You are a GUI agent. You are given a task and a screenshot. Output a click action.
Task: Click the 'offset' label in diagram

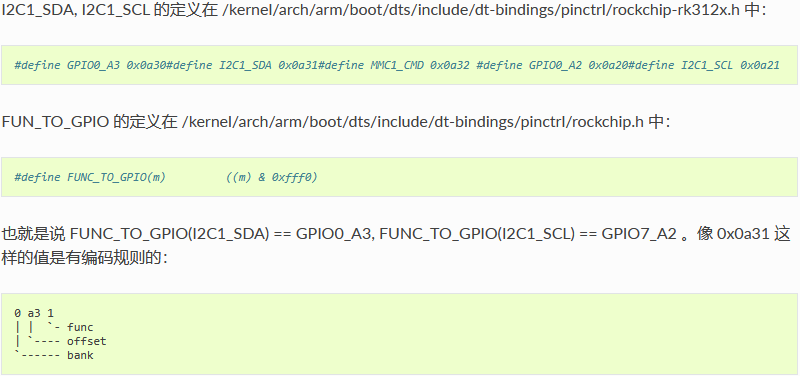click(x=87, y=341)
